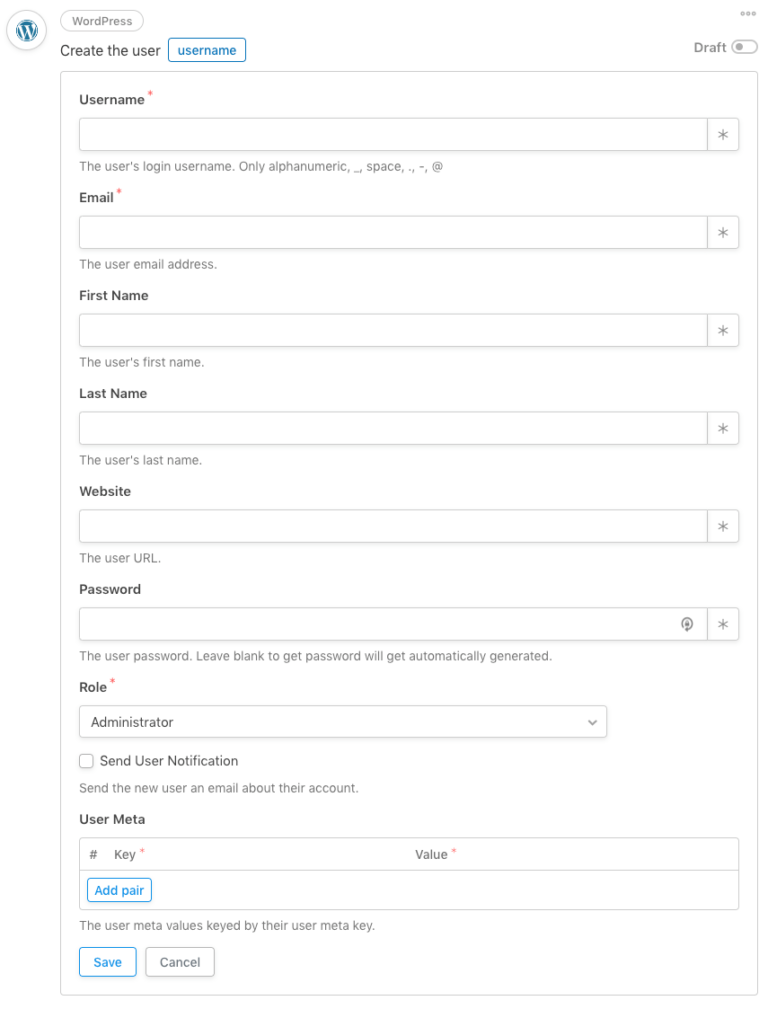
Task: Toggle the Draft switch
Action: click(x=744, y=47)
